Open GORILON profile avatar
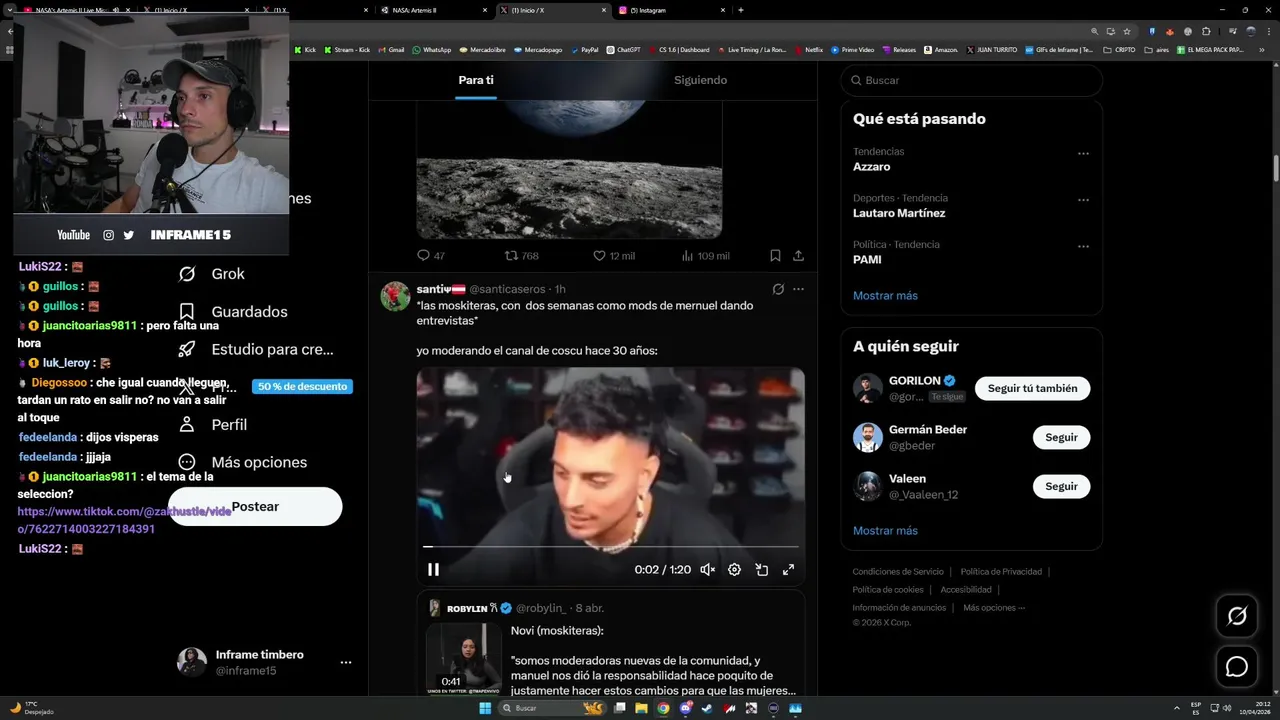 point(867,388)
